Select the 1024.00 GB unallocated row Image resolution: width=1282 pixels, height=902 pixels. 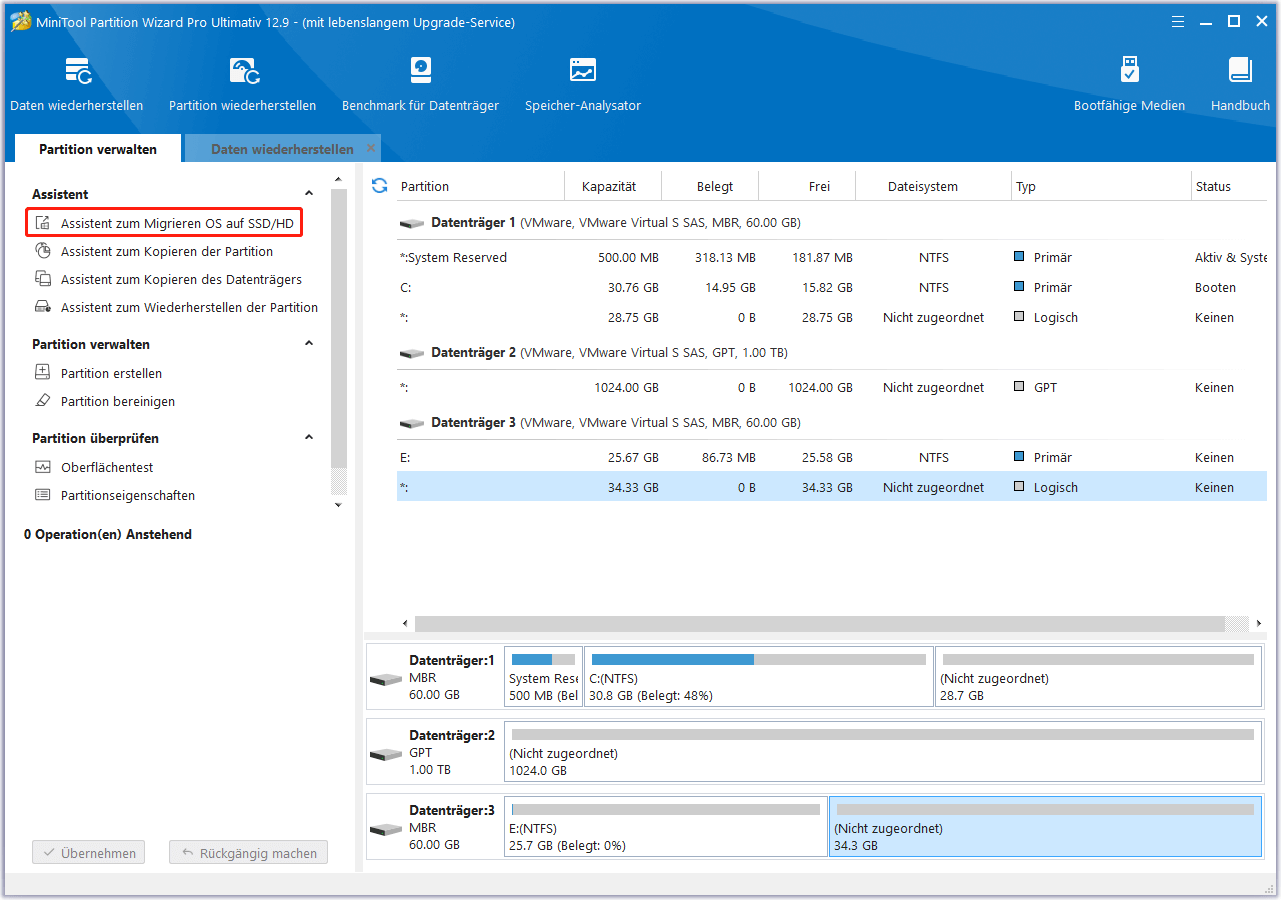832,387
